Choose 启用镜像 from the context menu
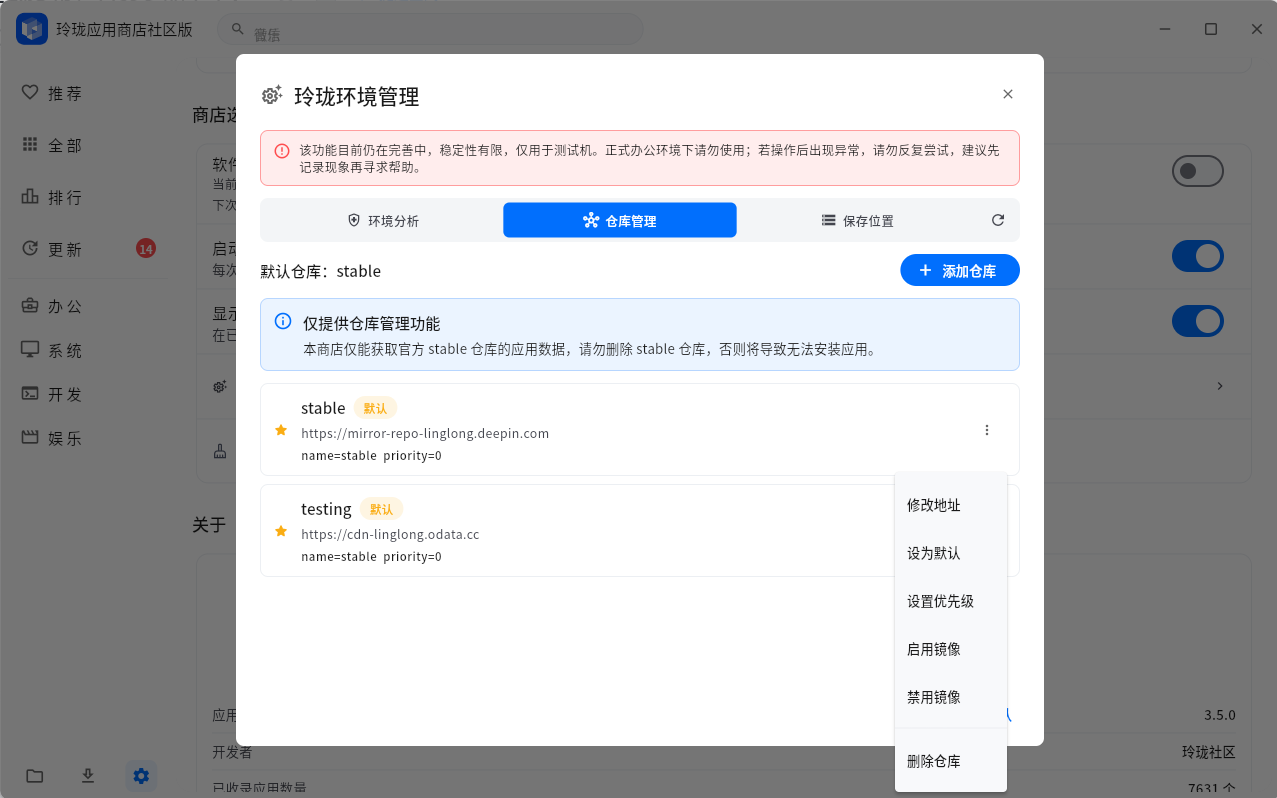This screenshot has height=798, width=1277. point(951,649)
